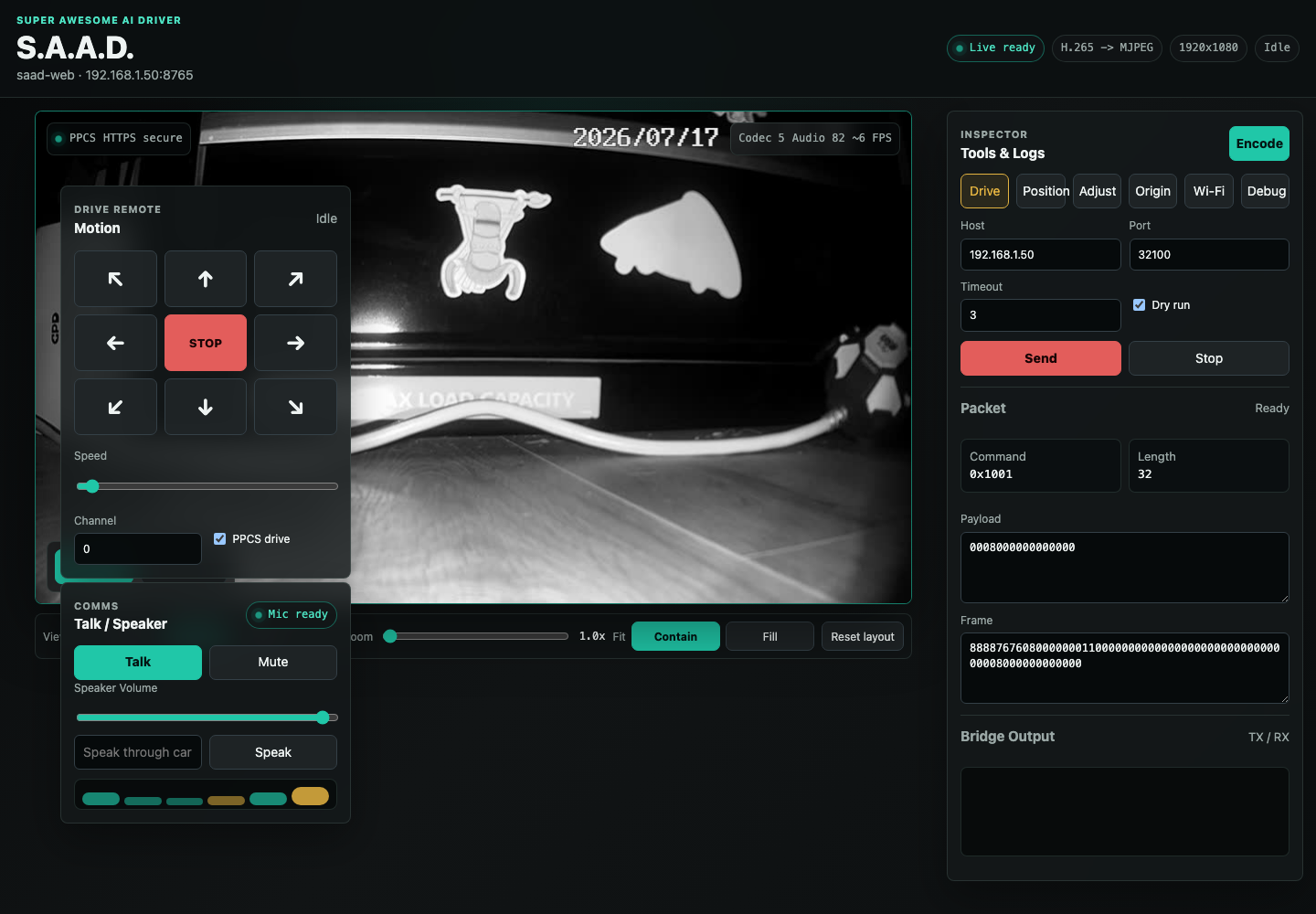Select Fill fit mode

coord(769,636)
